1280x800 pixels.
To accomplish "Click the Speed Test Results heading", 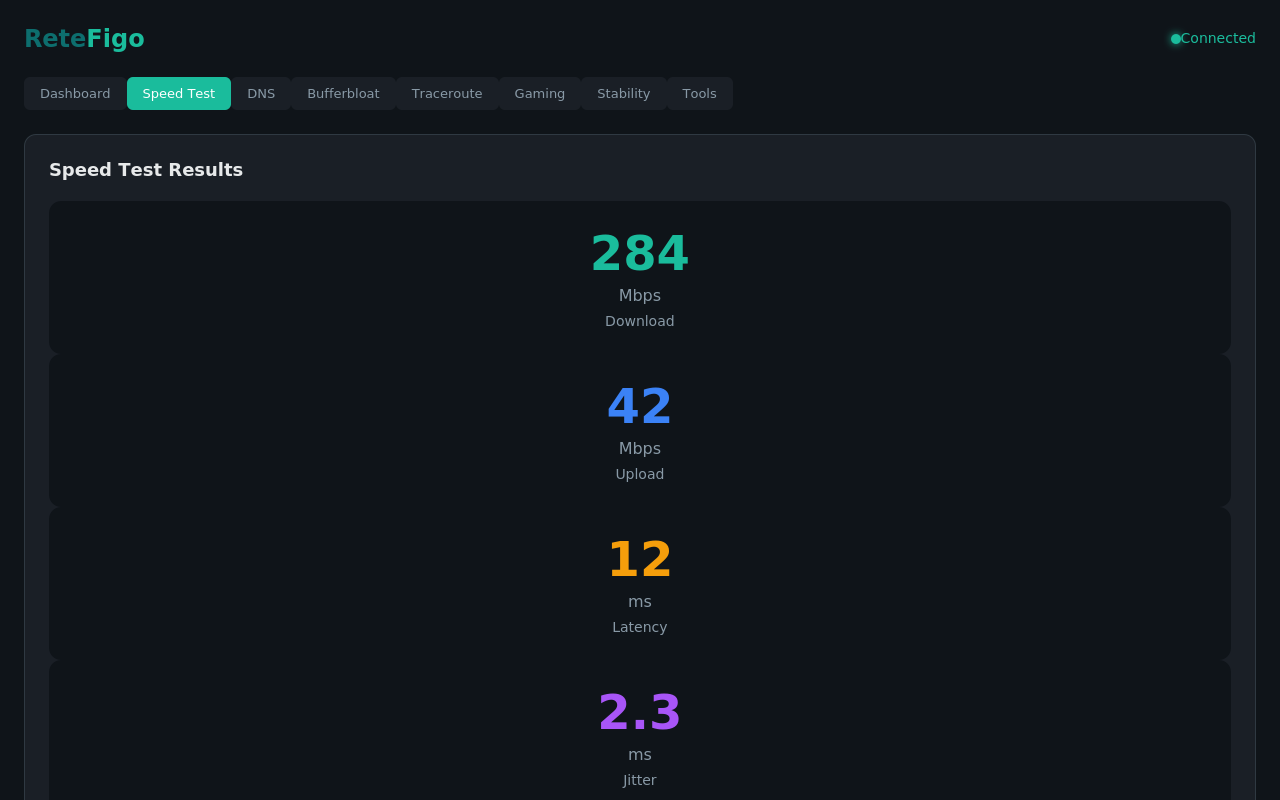I will click(x=146, y=170).
